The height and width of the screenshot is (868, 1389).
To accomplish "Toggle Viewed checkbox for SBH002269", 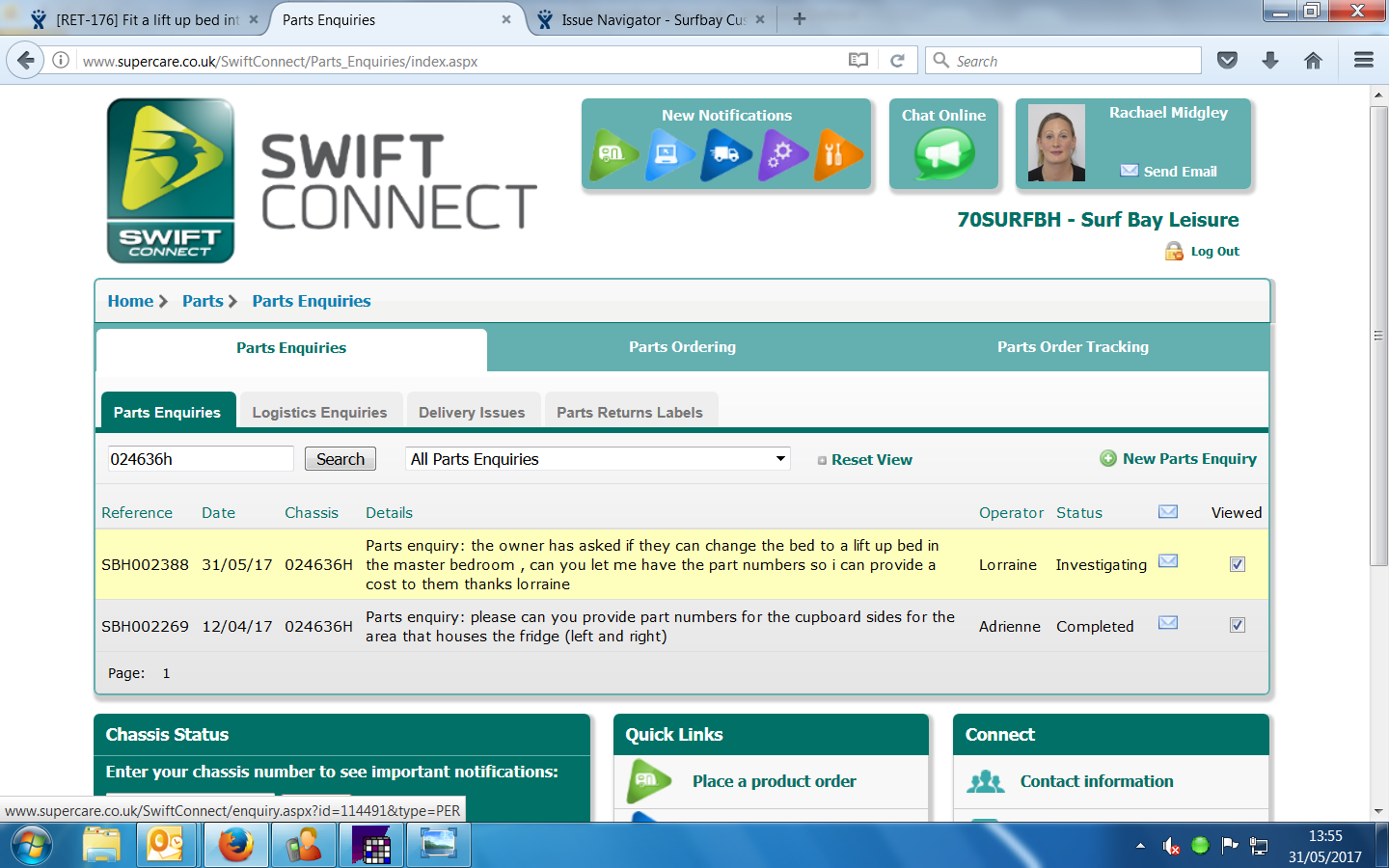I will click(1238, 625).
